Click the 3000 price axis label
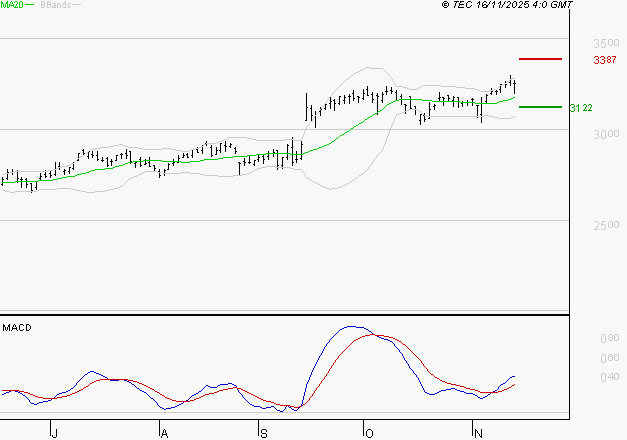The width and height of the screenshot is (627, 440). point(606,134)
